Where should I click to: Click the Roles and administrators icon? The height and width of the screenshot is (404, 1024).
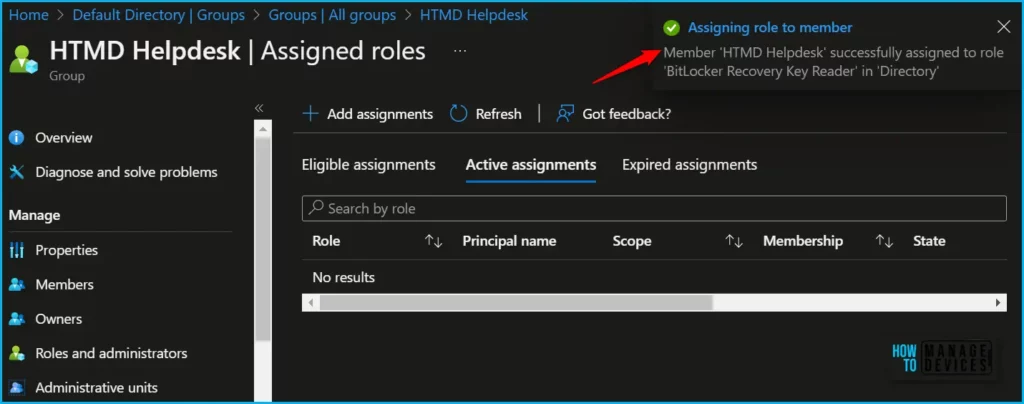click(17, 353)
